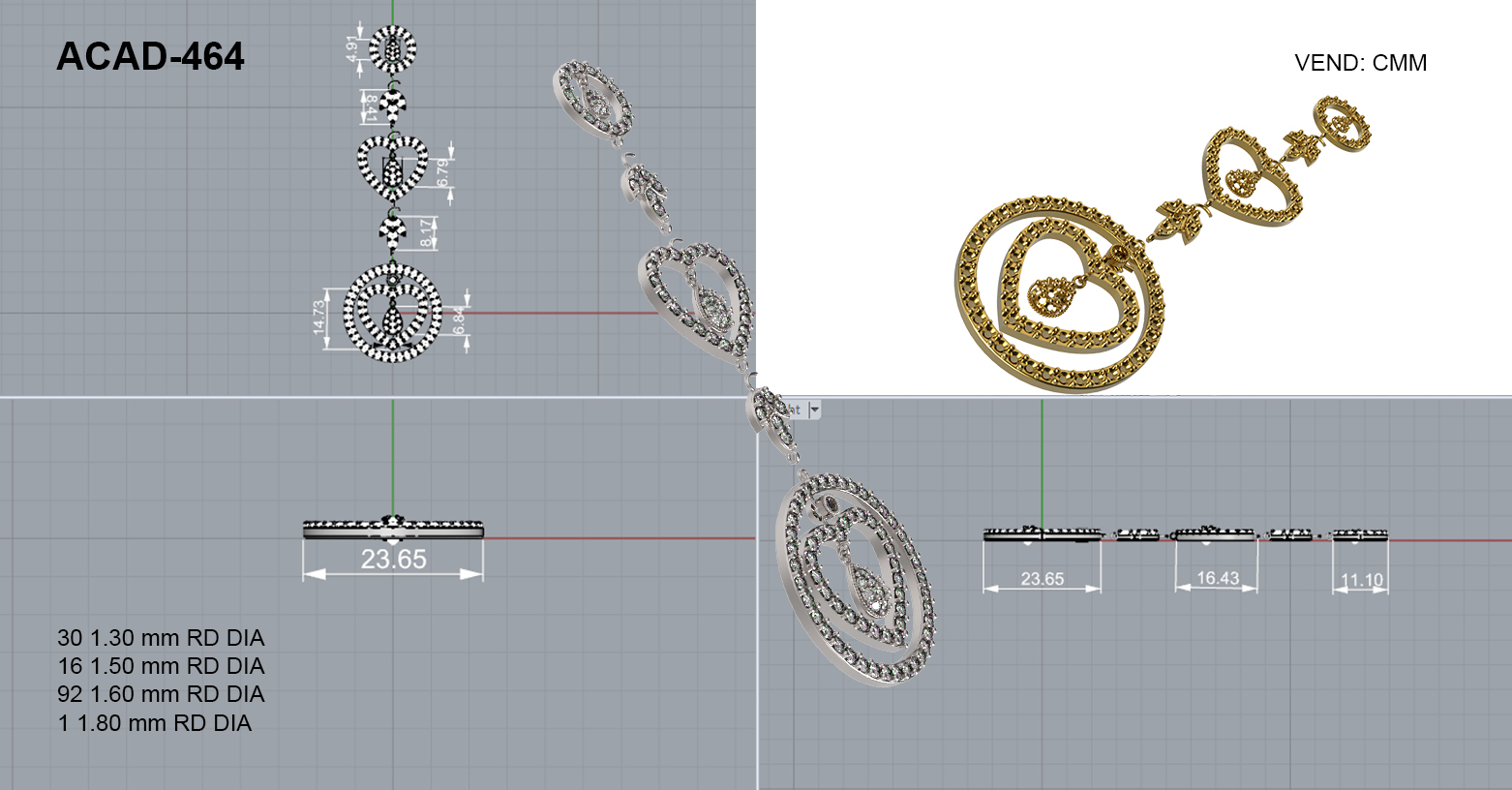The height and width of the screenshot is (790, 1512).
Task: Open the Right viewport title dropdown arrow
Action: pos(814,410)
